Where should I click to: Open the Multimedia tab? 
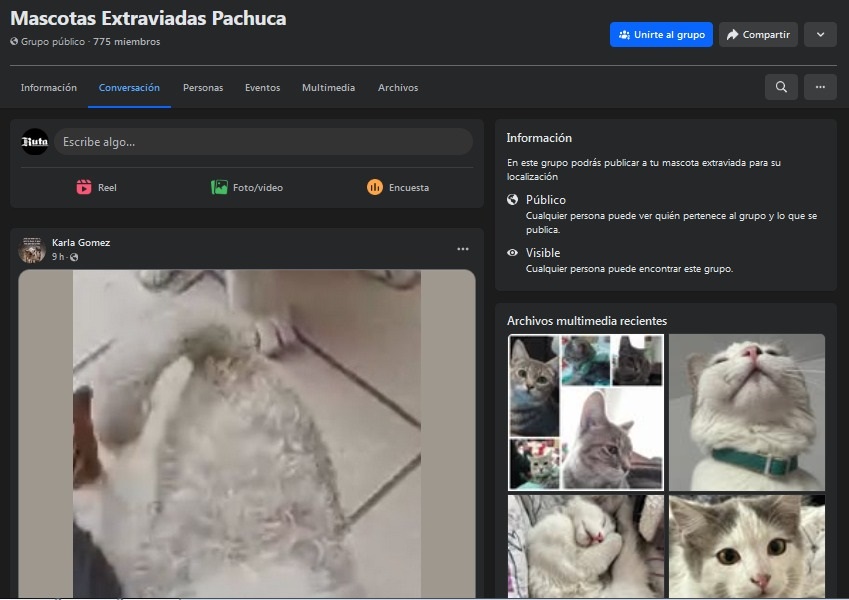pos(329,88)
